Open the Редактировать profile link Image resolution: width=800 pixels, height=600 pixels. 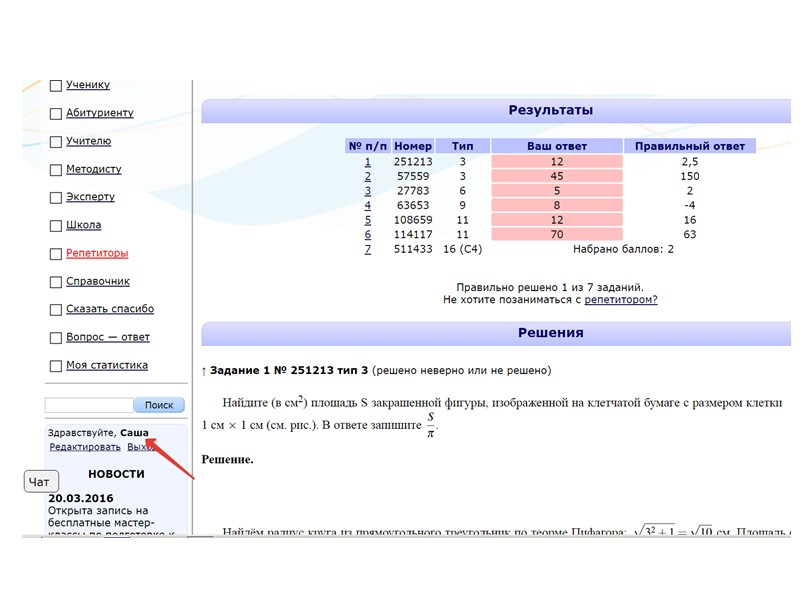85,447
